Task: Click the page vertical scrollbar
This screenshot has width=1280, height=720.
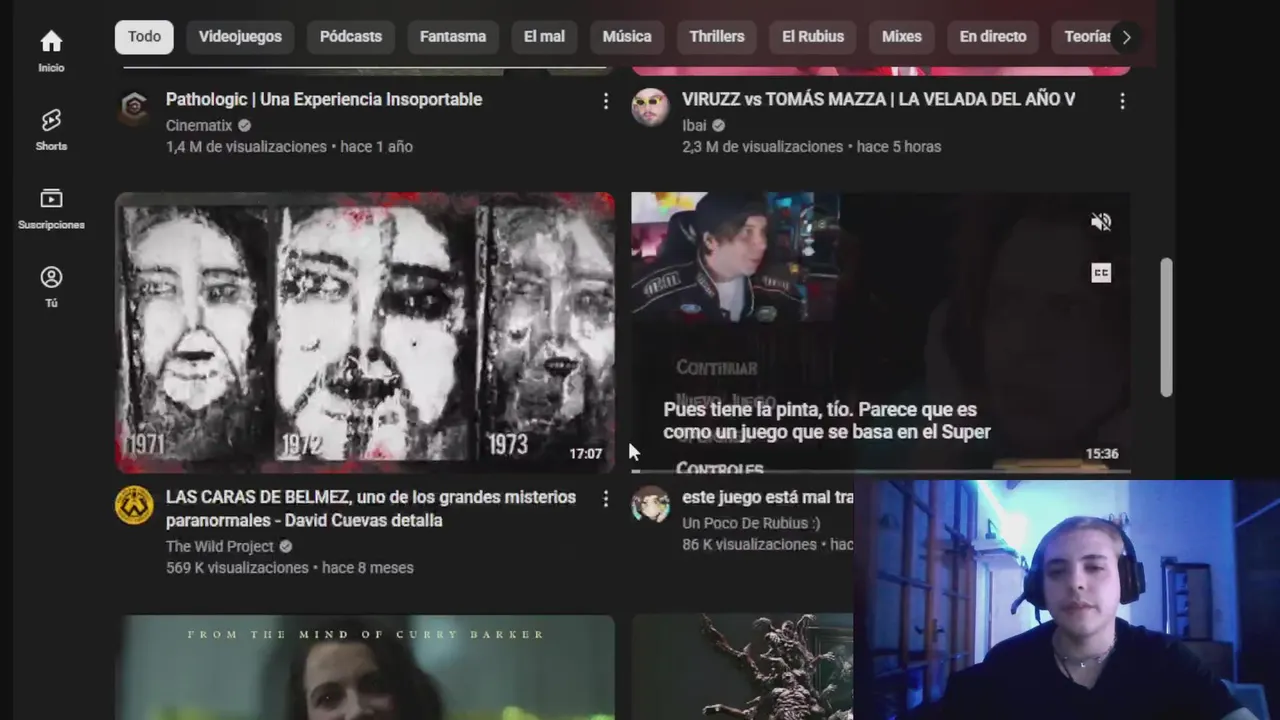Action: (x=1166, y=327)
